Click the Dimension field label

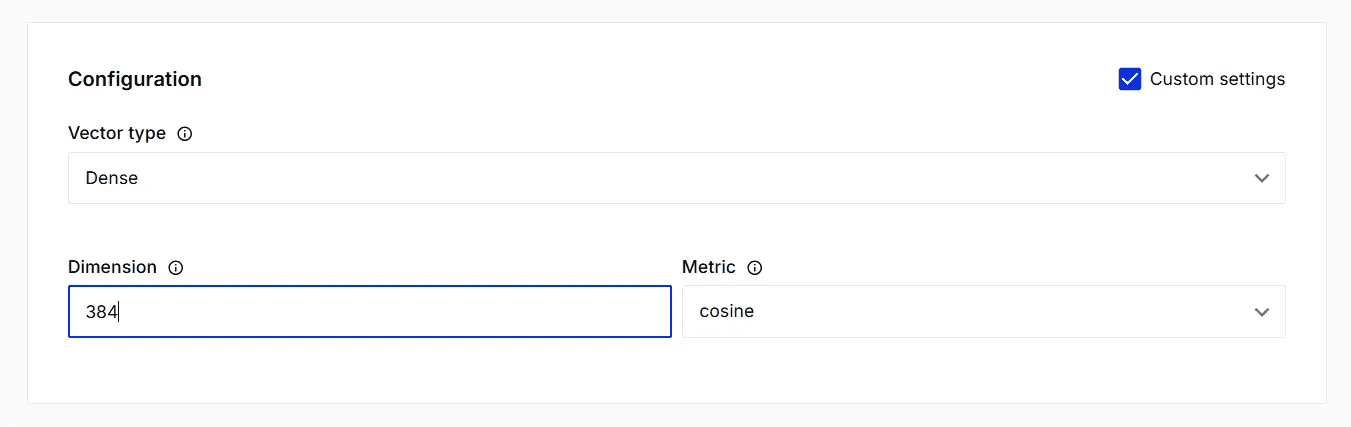pyautogui.click(x=112, y=267)
